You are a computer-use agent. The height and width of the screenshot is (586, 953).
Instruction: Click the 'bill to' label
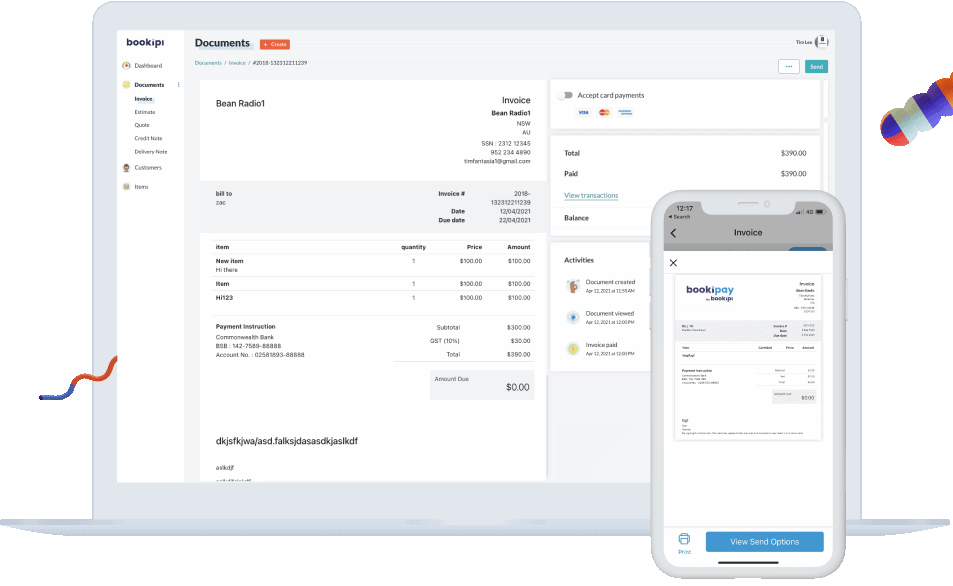(224, 194)
